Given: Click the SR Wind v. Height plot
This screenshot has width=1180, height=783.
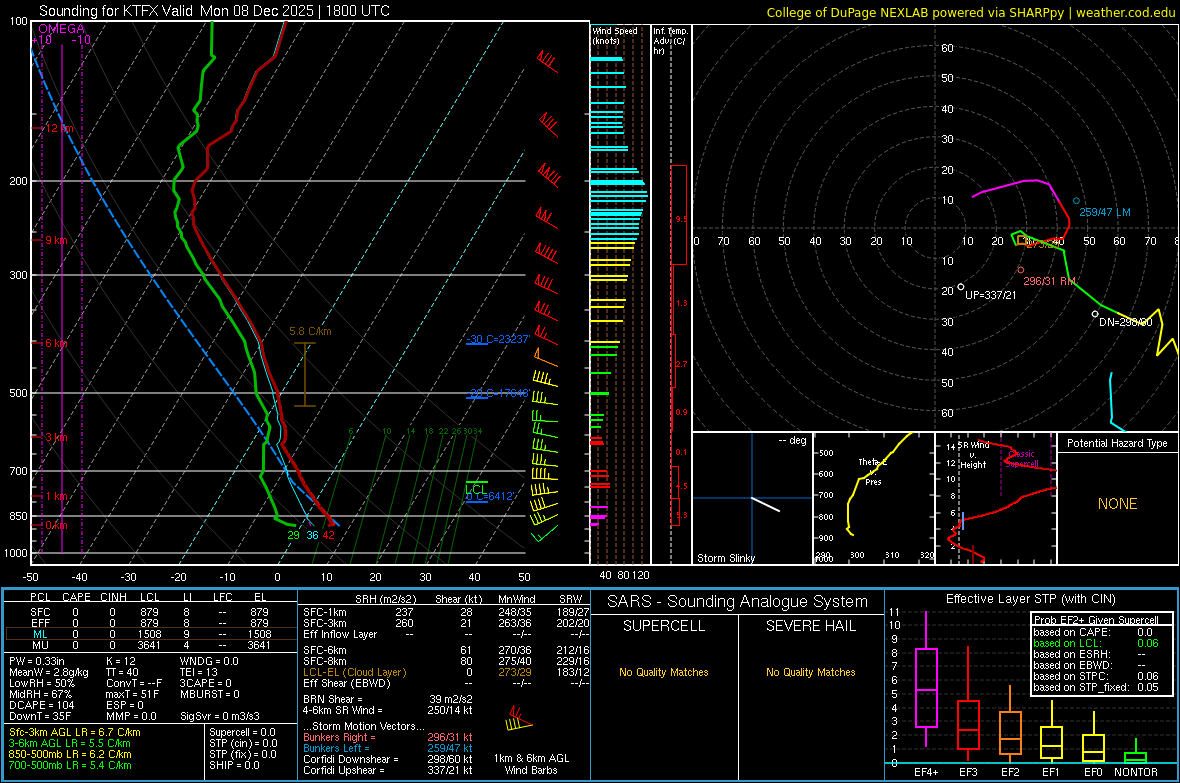Looking at the screenshot, I should click(996, 498).
